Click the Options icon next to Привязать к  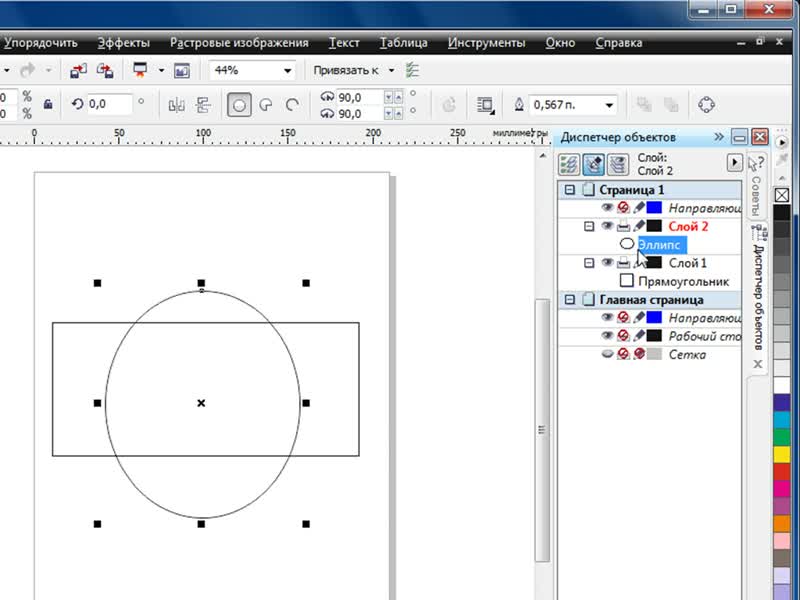[412, 70]
